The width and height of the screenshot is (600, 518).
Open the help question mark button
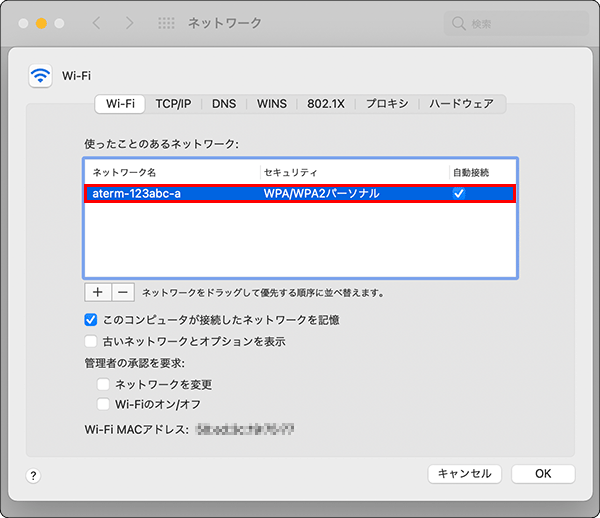click(33, 476)
